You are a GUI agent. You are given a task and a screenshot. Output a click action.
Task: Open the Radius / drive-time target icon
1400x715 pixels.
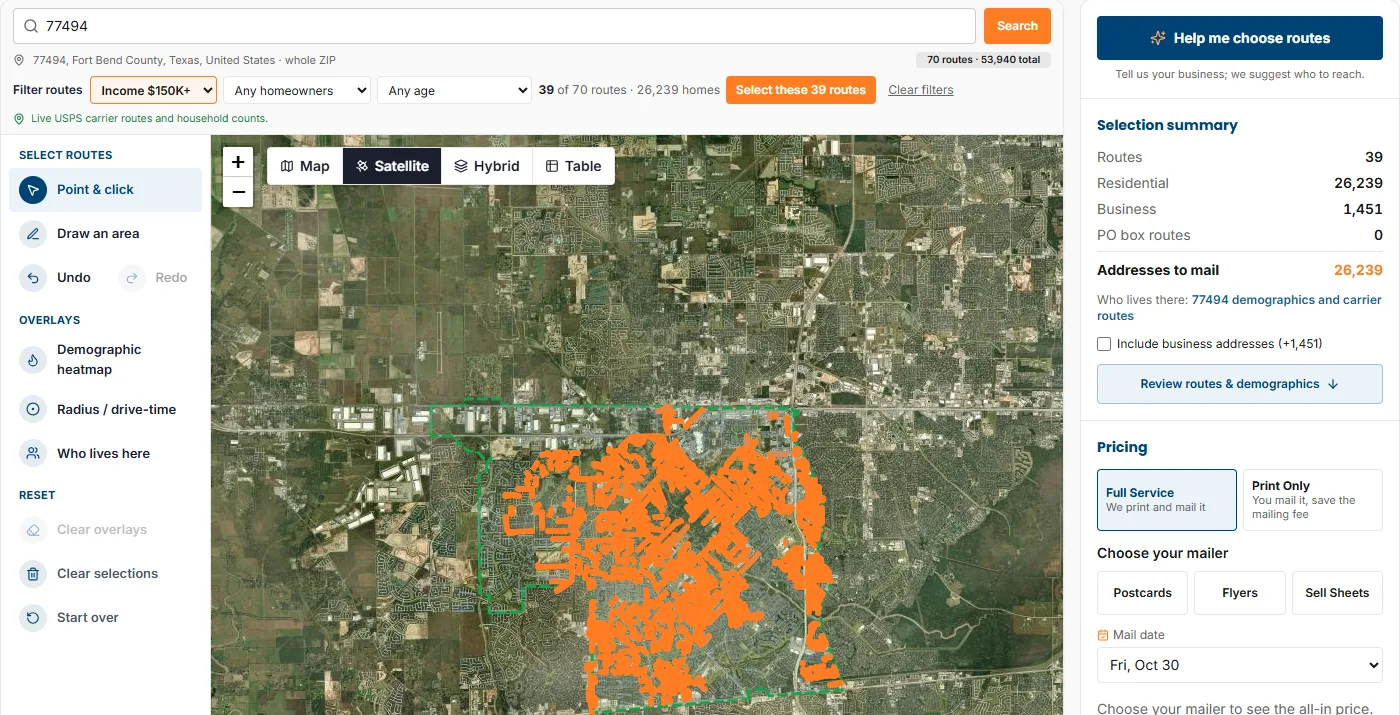coord(33,410)
